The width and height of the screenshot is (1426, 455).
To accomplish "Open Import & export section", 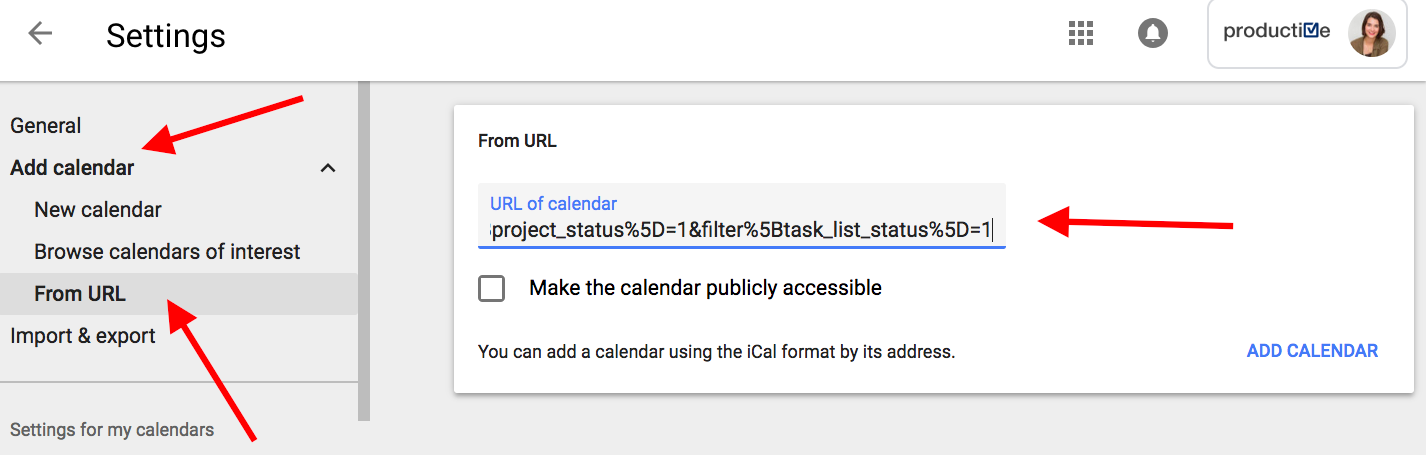I will pyautogui.click(x=83, y=336).
